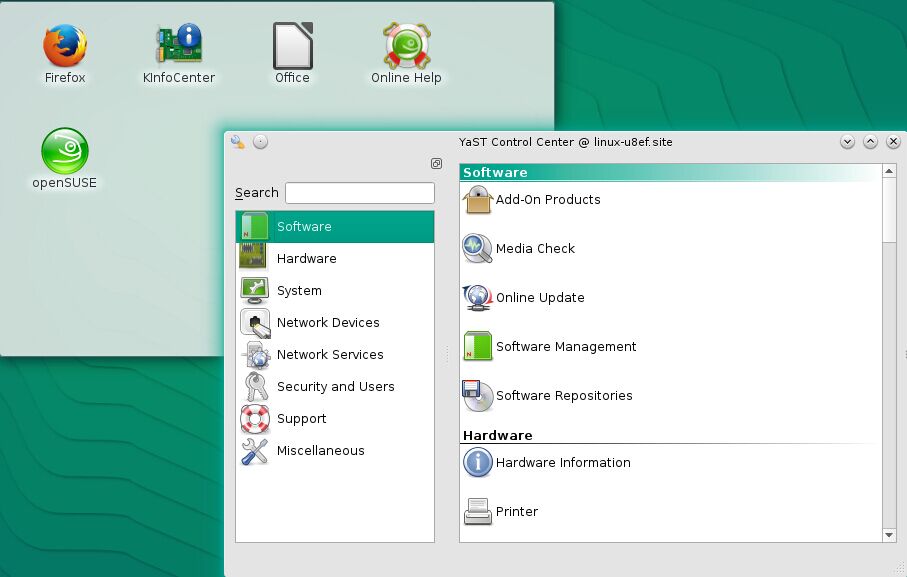Click the Hardware section header text
This screenshot has height=577, width=907.
point(497,435)
